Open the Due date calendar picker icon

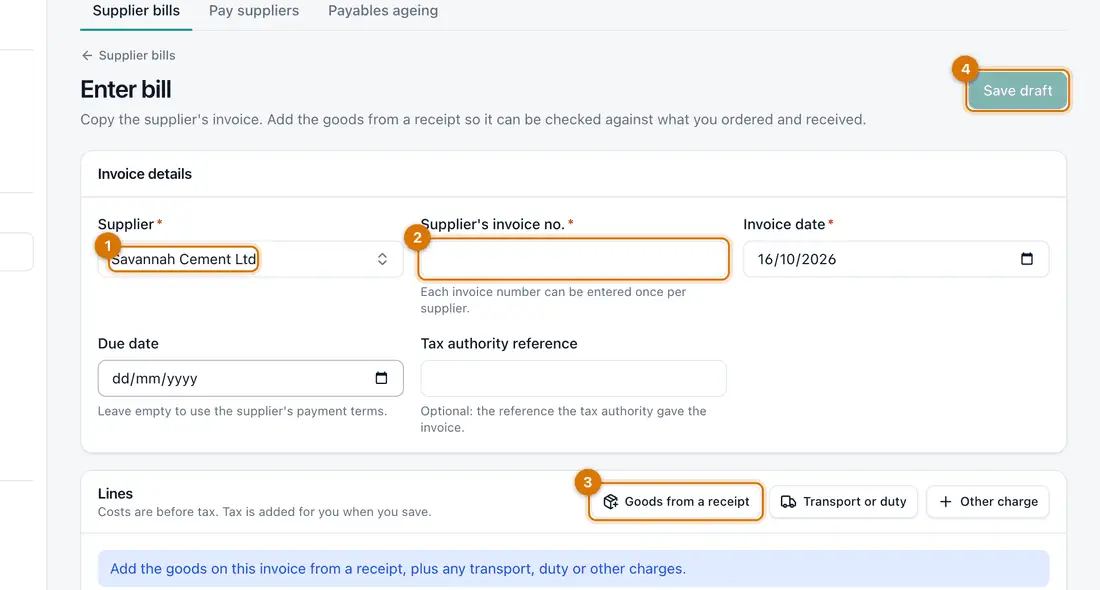382,378
